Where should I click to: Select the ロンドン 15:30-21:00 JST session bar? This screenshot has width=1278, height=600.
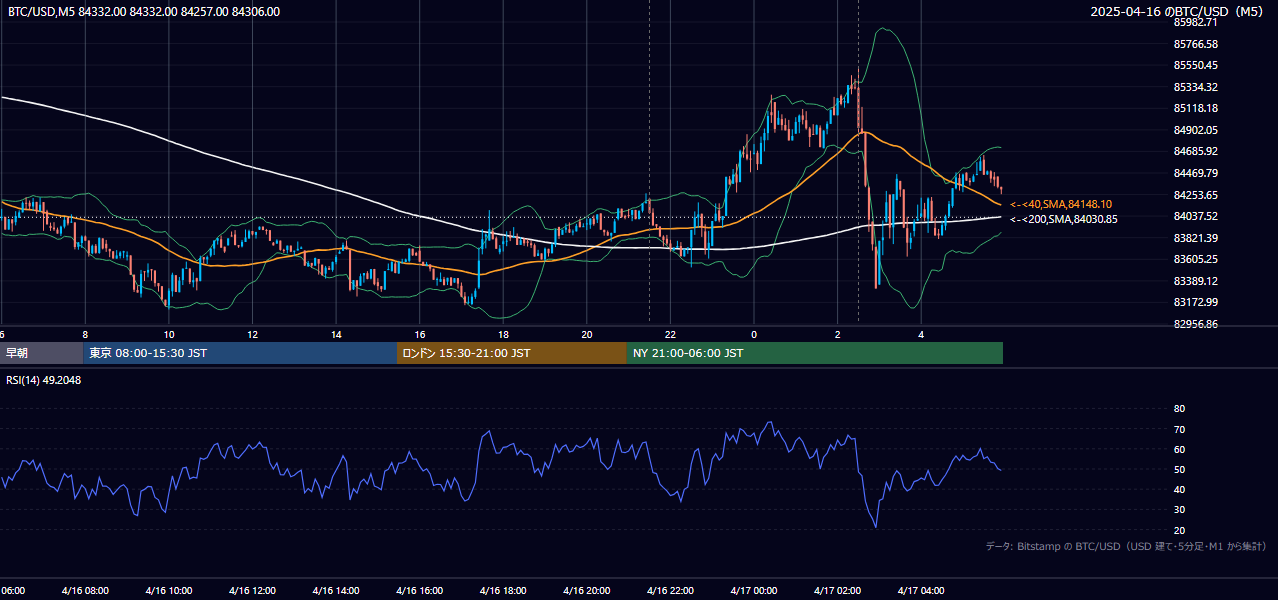coord(512,353)
